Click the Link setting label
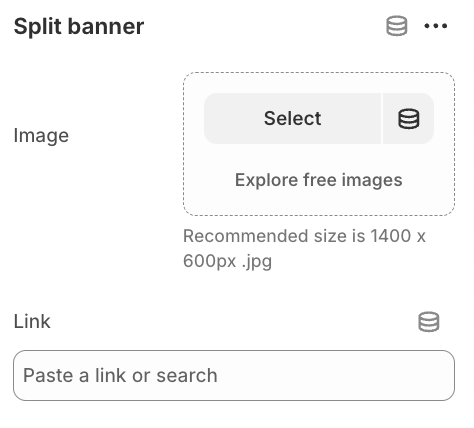 pyautogui.click(x=32, y=321)
